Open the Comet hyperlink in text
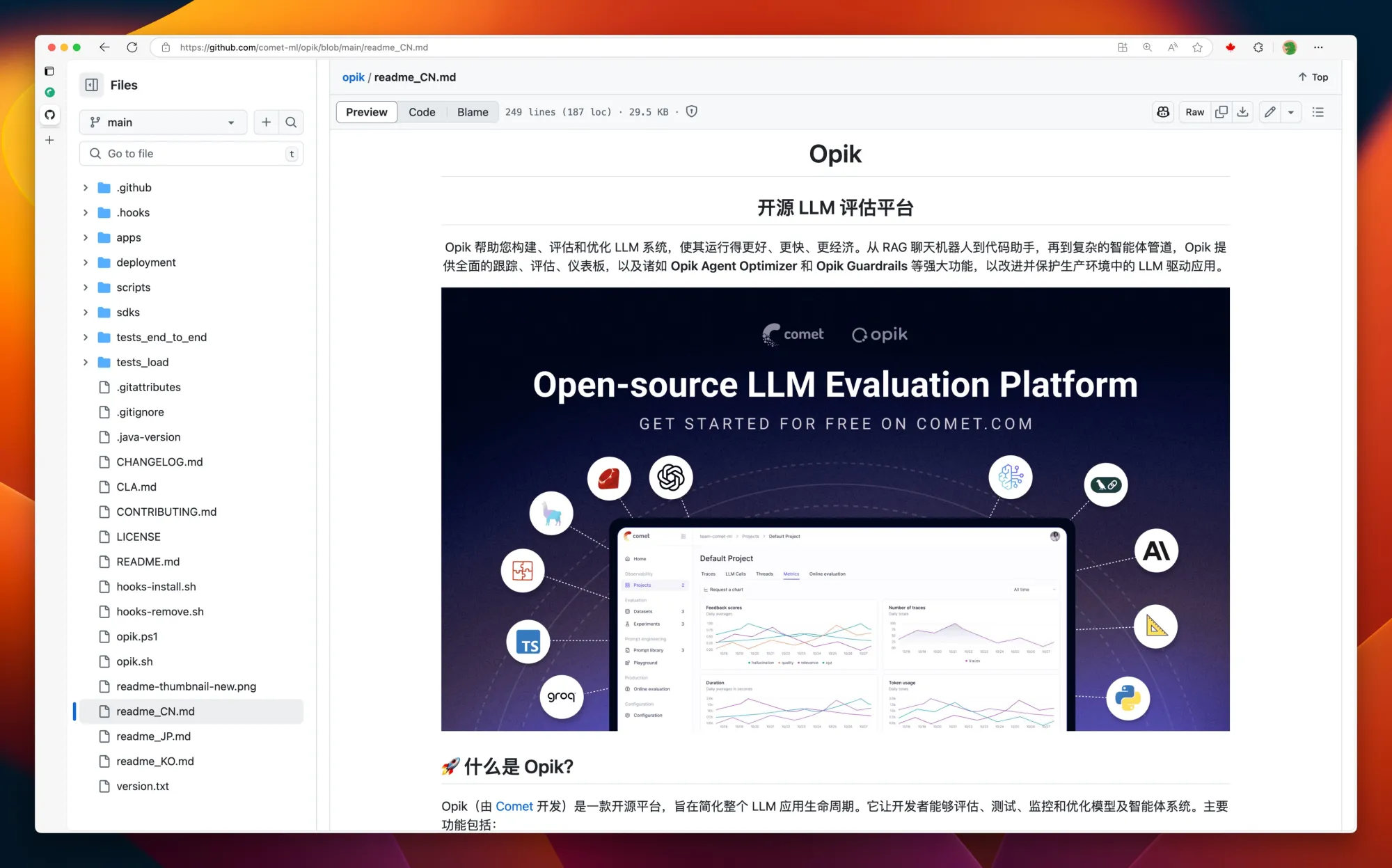The height and width of the screenshot is (868, 1392). pos(514,806)
